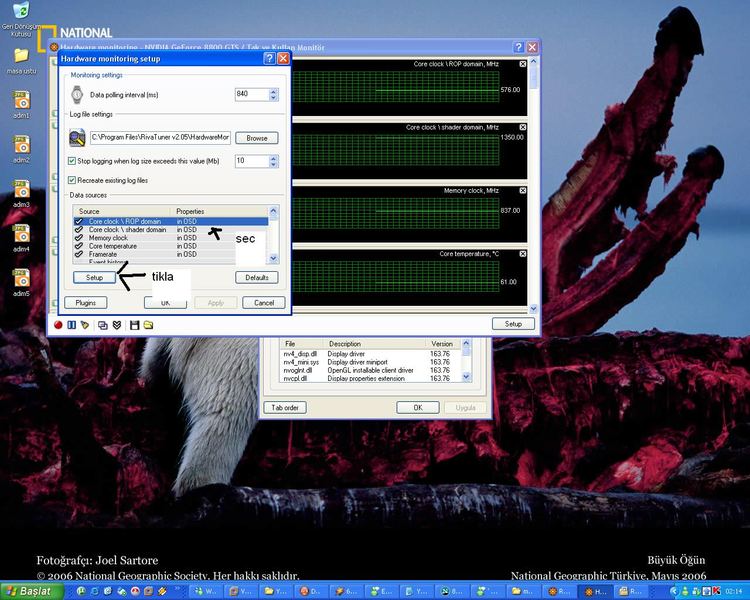Image resolution: width=750 pixels, height=600 pixels.
Task: Click the help button of Hardware monitoring setup
Action: click(x=269, y=58)
